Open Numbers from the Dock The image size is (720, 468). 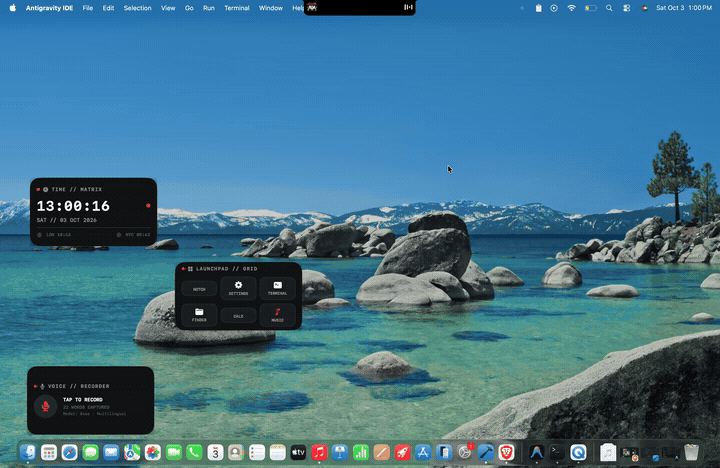pyautogui.click(x=360, y=452)
